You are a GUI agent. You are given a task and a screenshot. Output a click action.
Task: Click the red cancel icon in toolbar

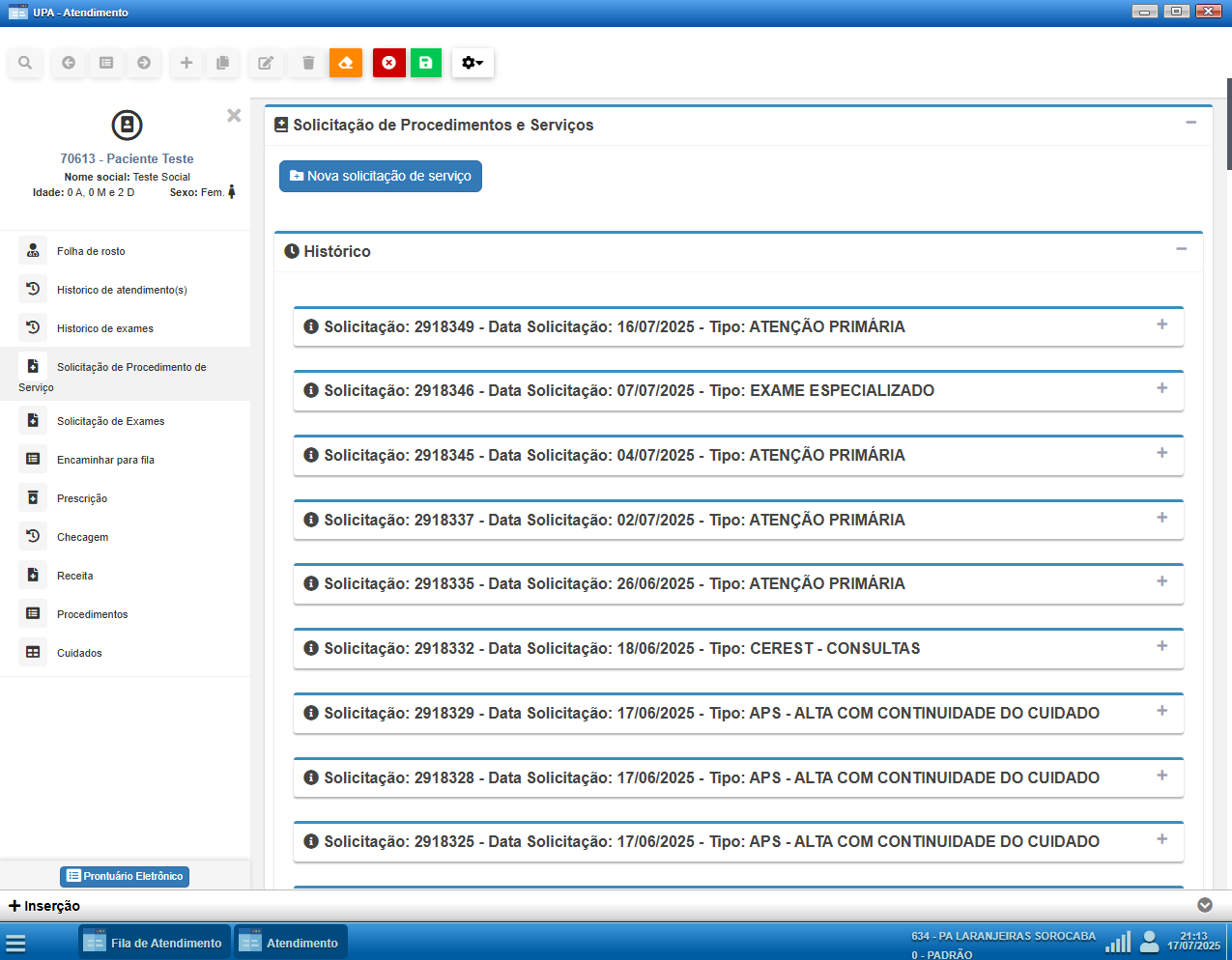click(388, 63)
